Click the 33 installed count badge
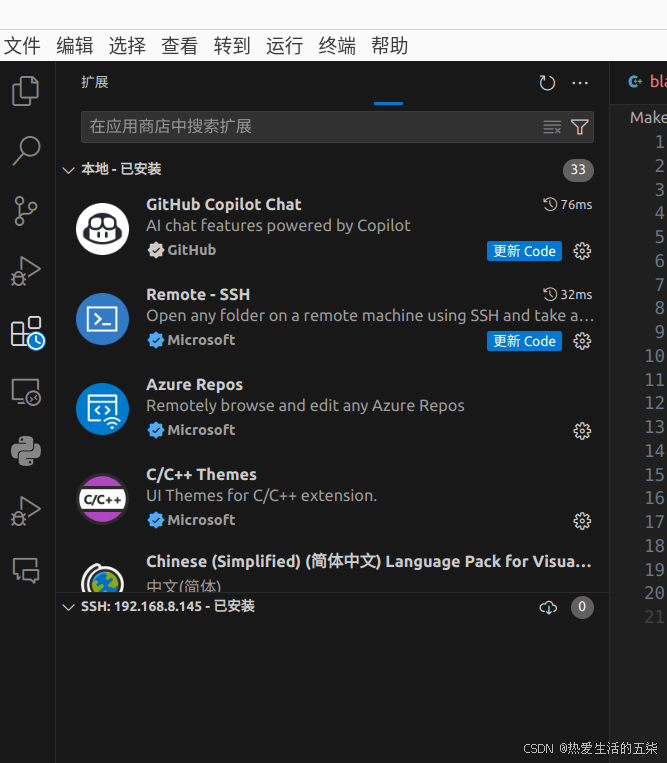The height and width of the screenshot is (763, 667). click(x=578, y=170)
